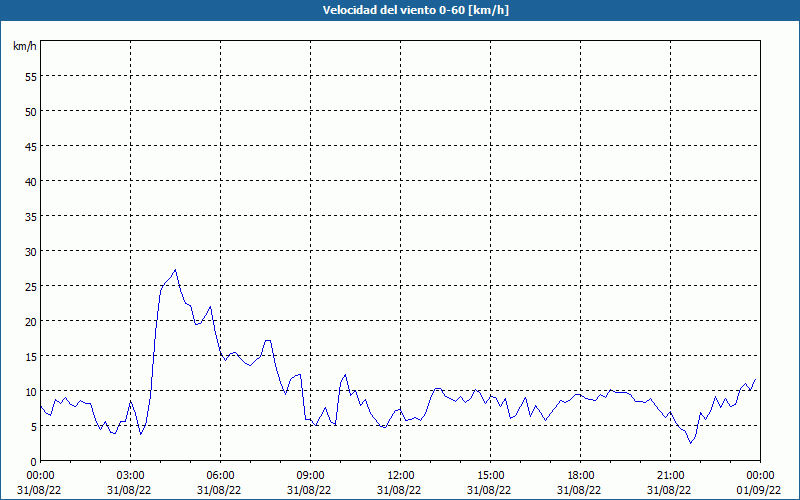Select the 55 value on the vertical axis

pyautogui.click(x=31, y=77)
